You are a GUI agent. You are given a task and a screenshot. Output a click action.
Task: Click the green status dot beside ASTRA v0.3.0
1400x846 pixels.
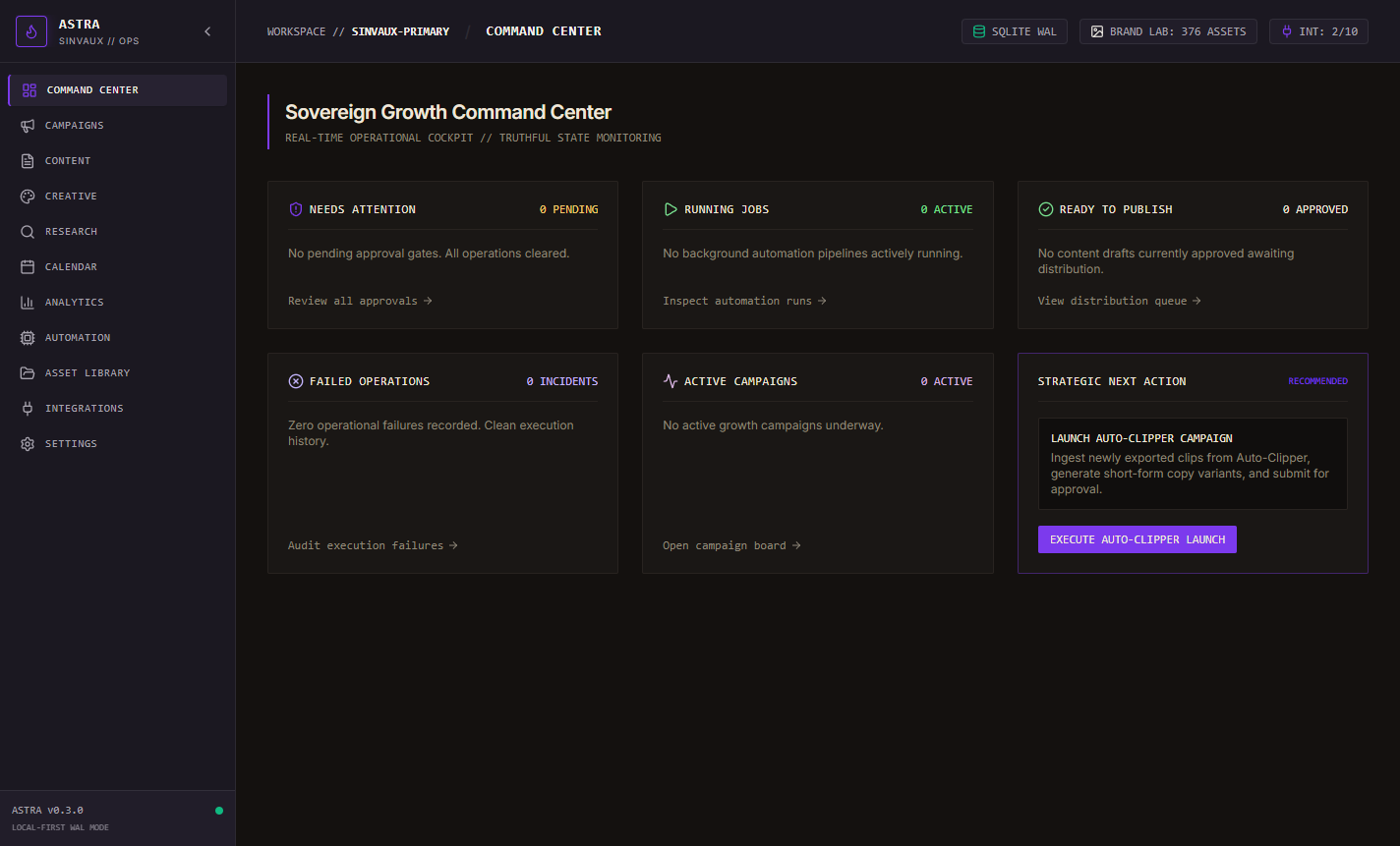tap(219, 811)
